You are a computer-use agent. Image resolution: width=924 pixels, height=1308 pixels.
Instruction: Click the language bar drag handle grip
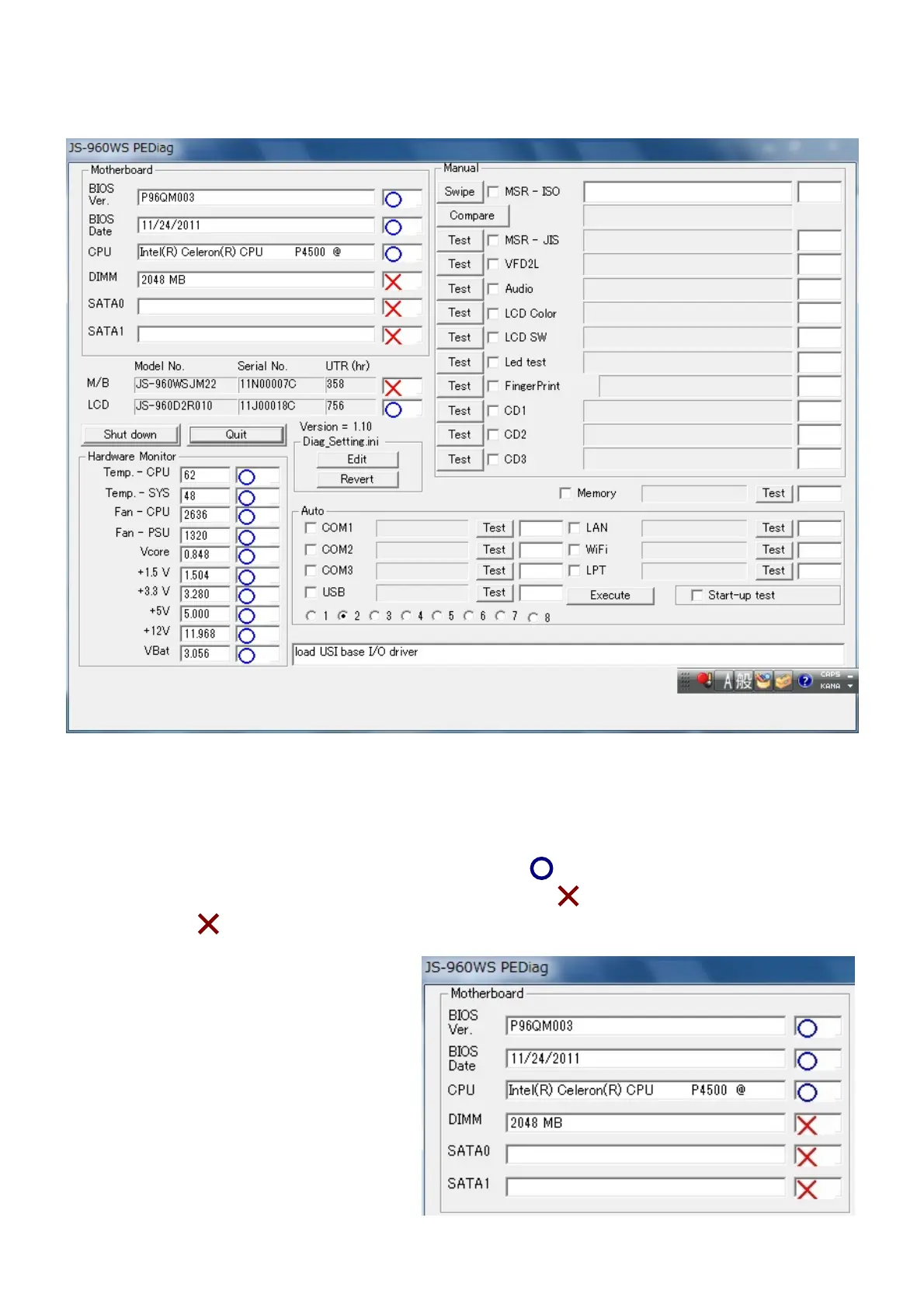coord(685,681)
